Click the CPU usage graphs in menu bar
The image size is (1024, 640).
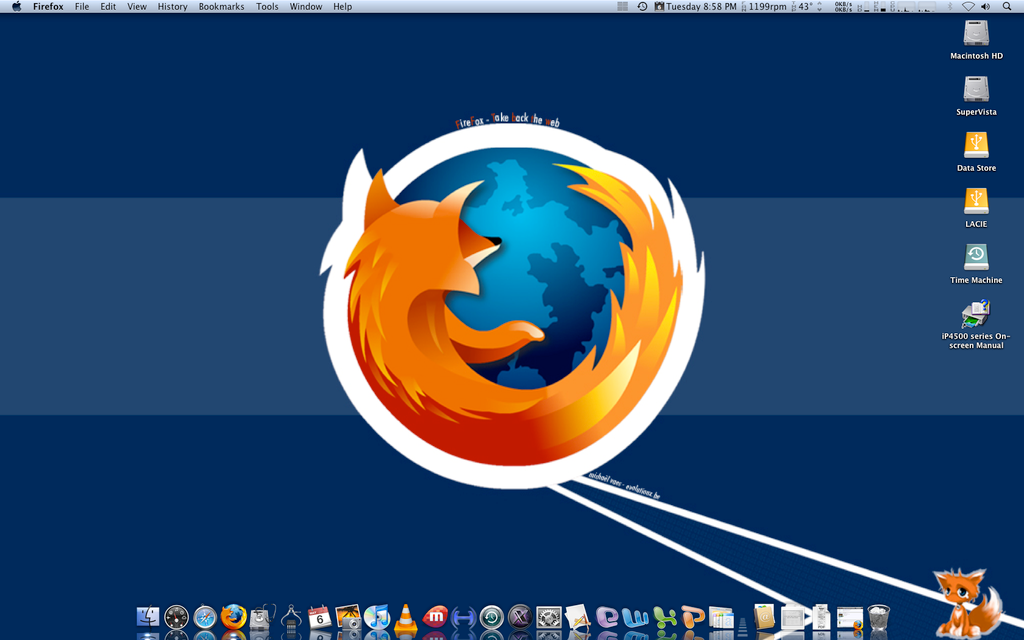pos(917,7)
